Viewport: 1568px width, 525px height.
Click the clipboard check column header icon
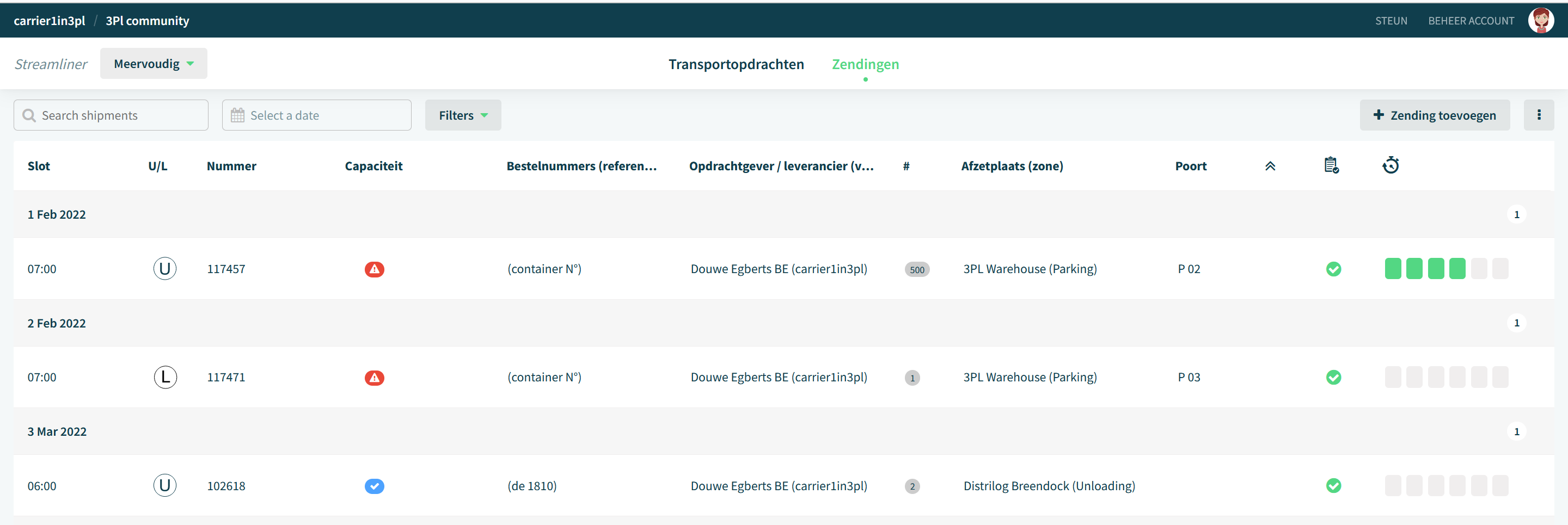coord(1331,165)
